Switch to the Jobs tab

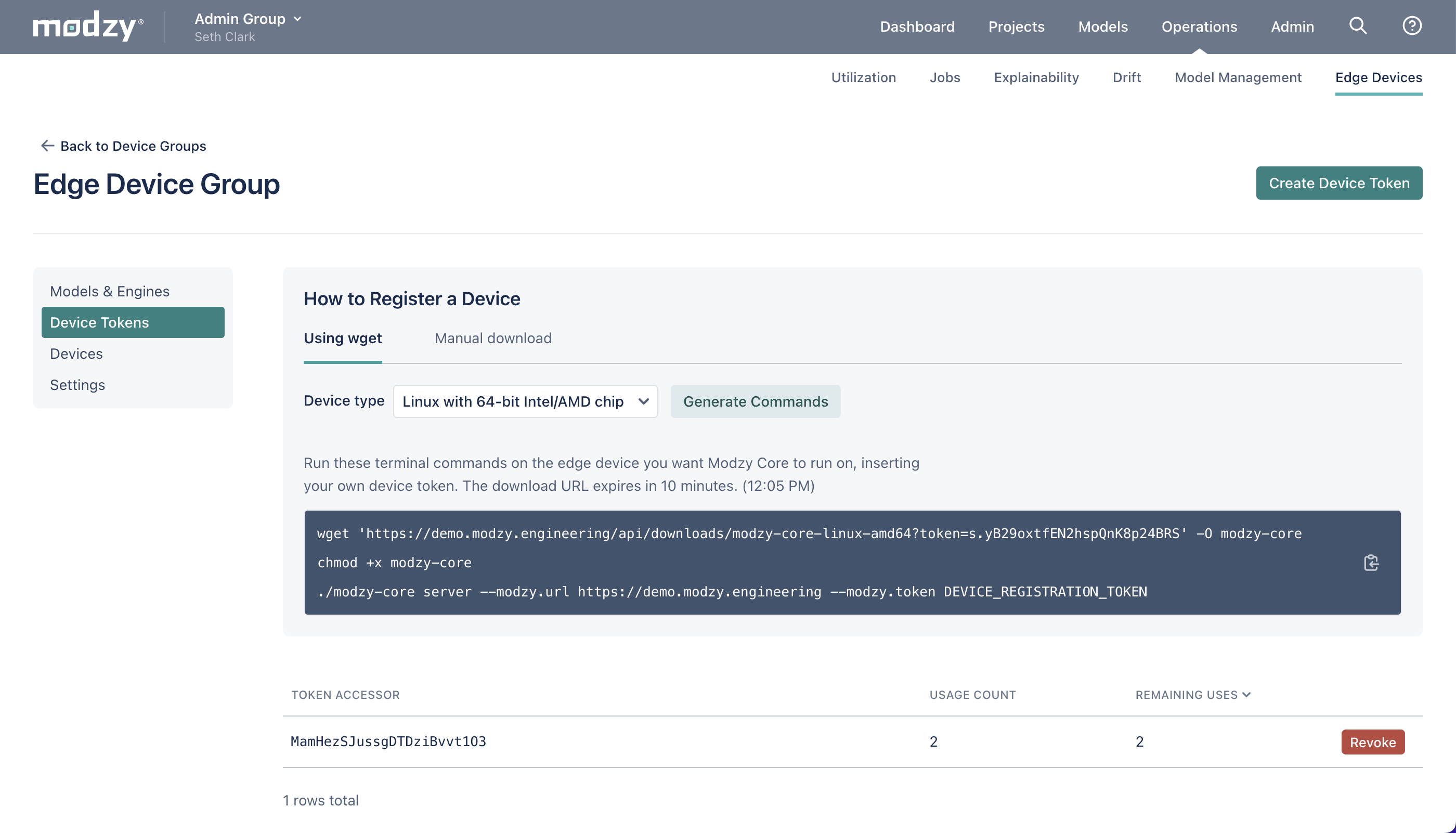pyautogui.click(x=944, y=77)
